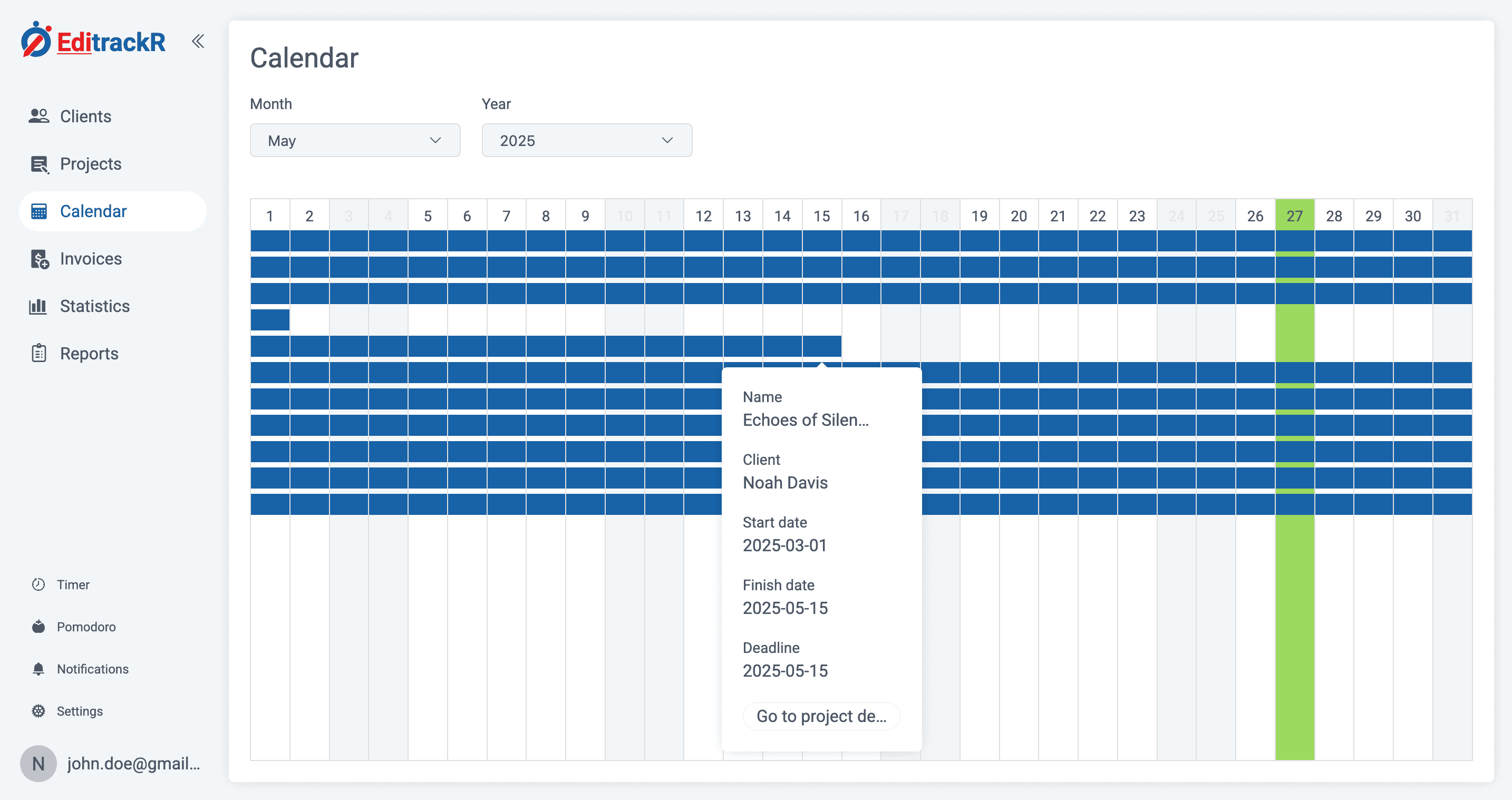1512x800 pixels.
Task: Open Projects via its sidebar icon
Action: click(38, 164)
